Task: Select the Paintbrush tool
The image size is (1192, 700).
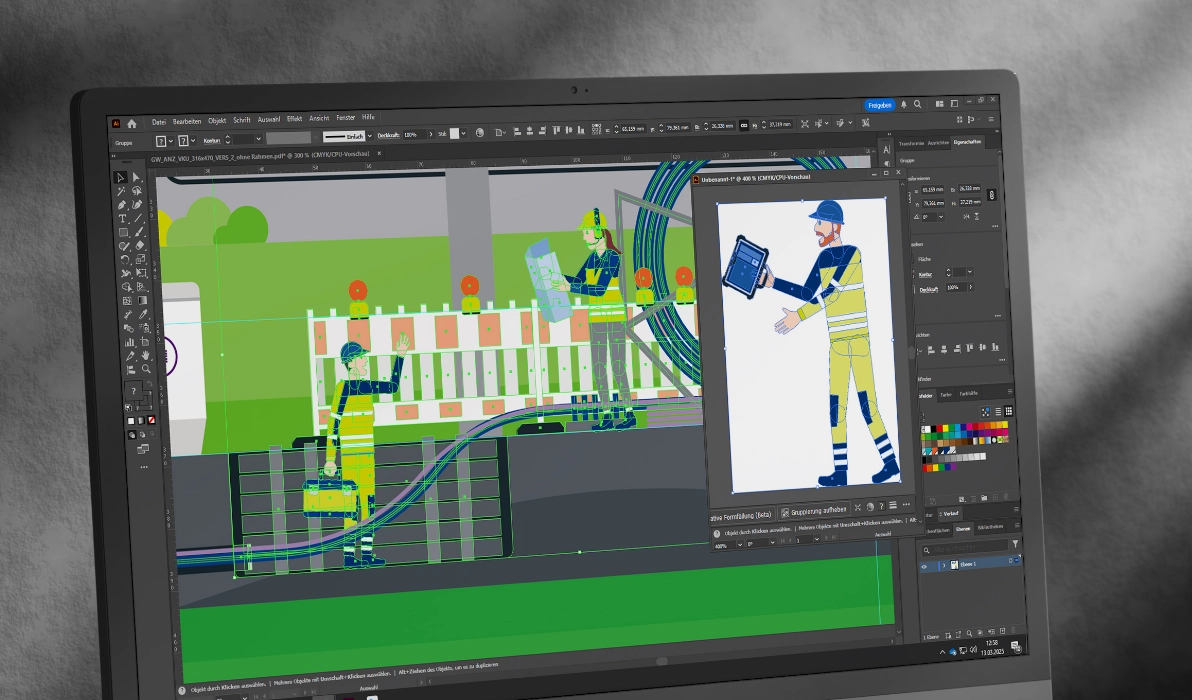Action: tap(139, 232)
